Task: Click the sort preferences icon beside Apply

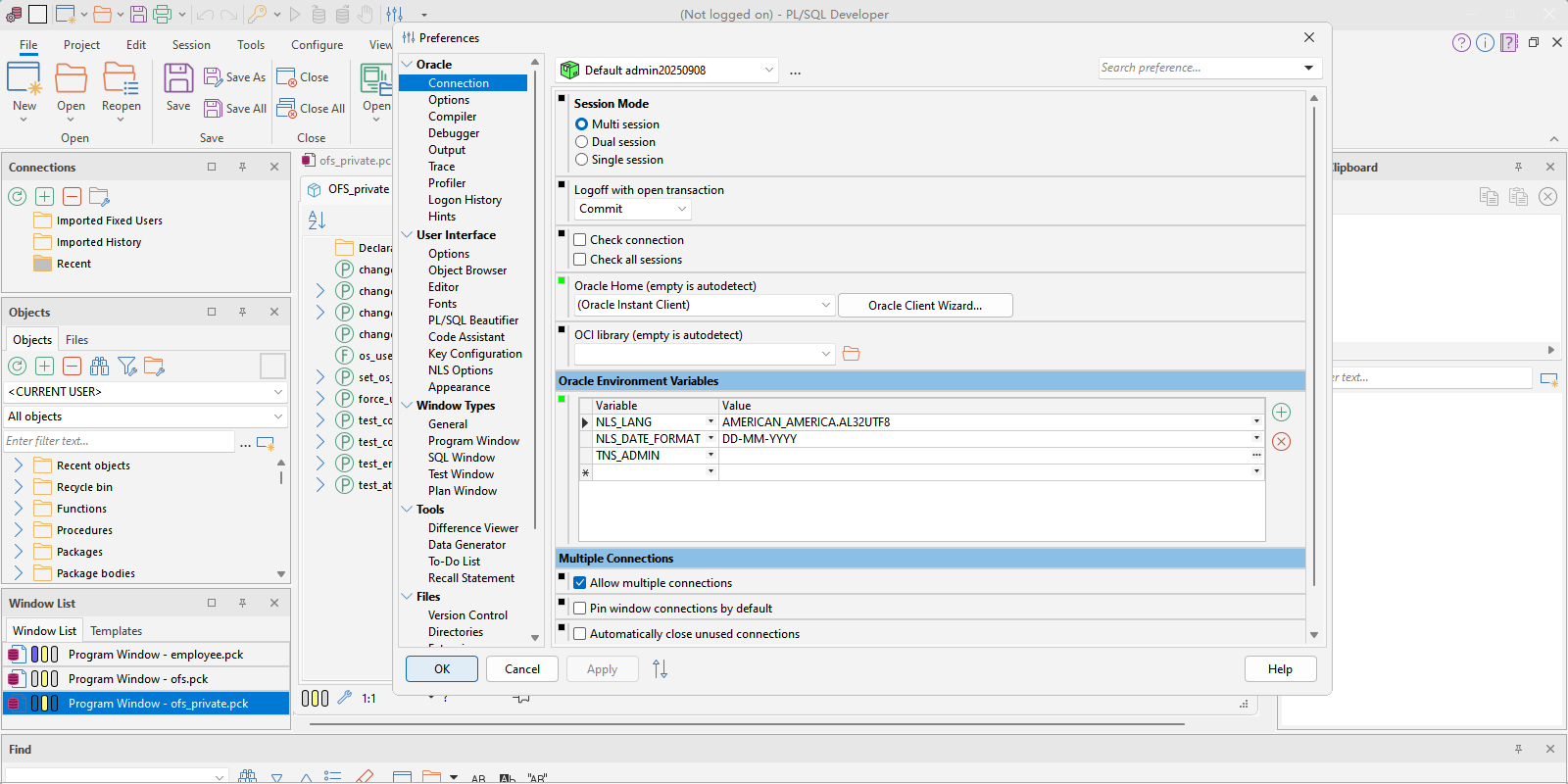Action: tap(660, 669)
